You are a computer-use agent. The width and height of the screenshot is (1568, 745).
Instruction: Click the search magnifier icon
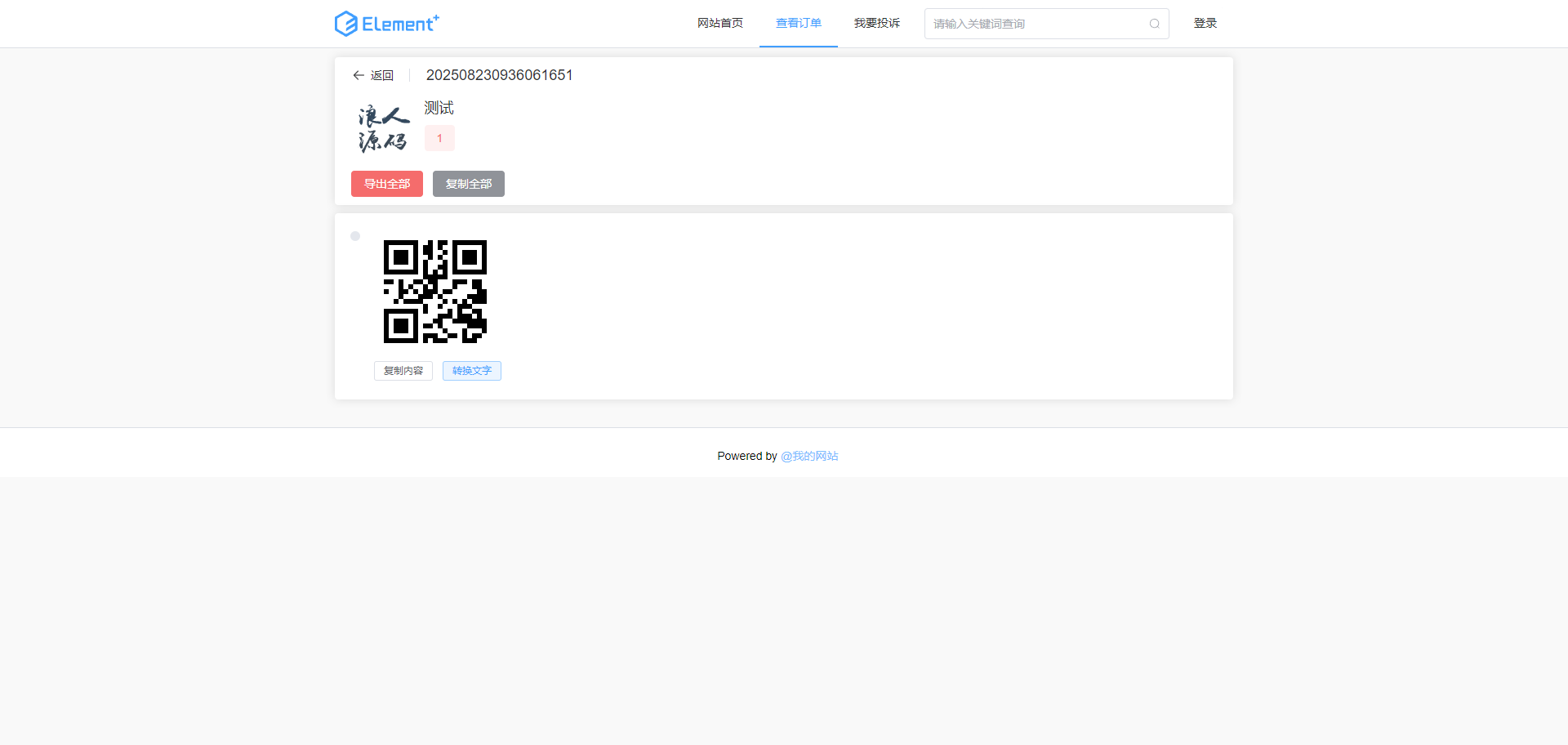(x=1154, y=24)
